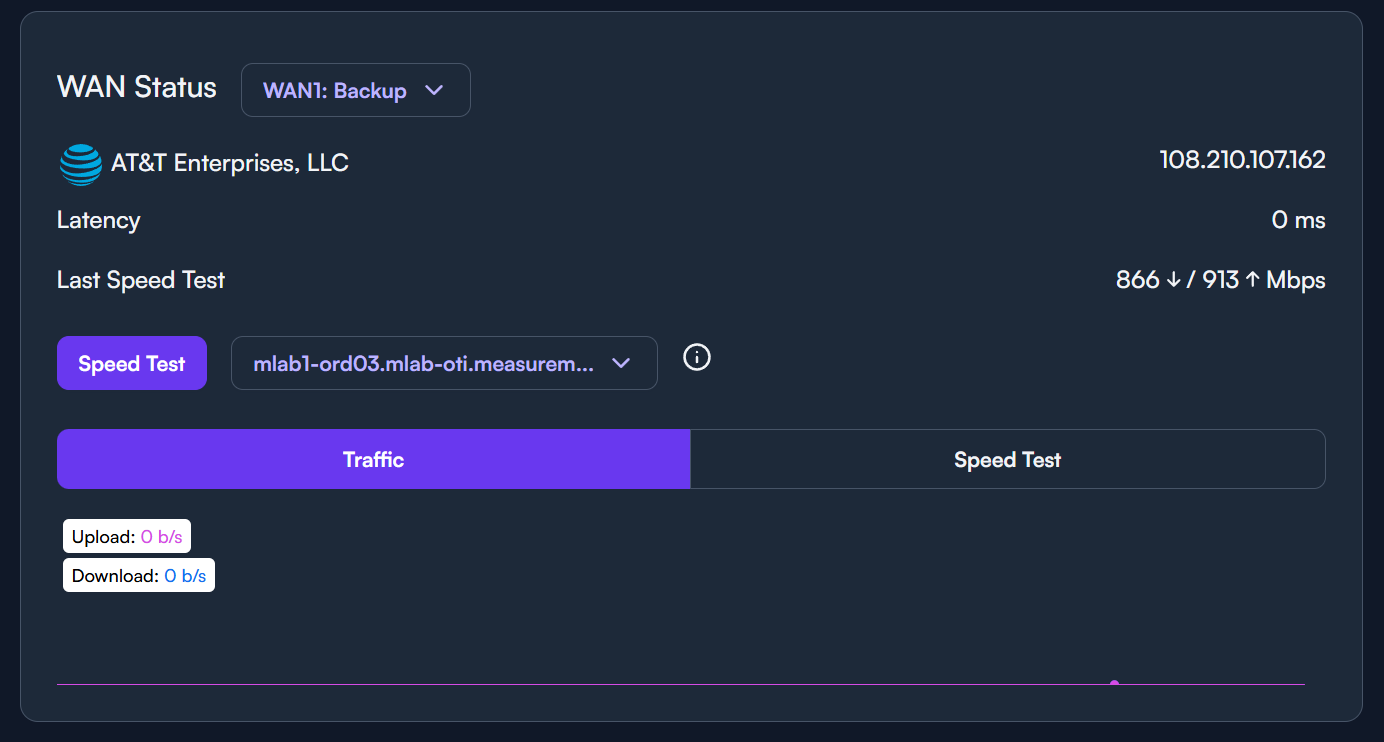
Task: Switch to the Speed Test tab
Action: (1007, 460)
